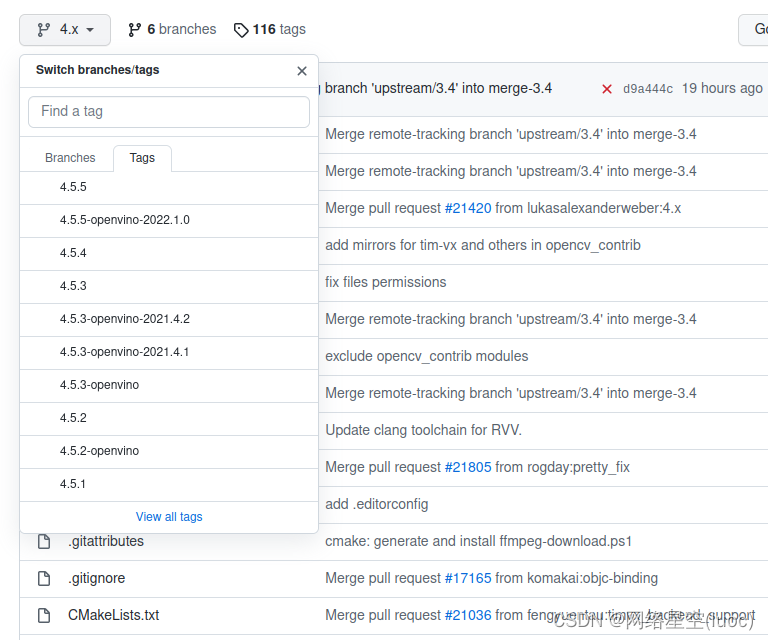Open pull request #21036 link
Screen dimensions: 768x640
[x=468, y=615]
